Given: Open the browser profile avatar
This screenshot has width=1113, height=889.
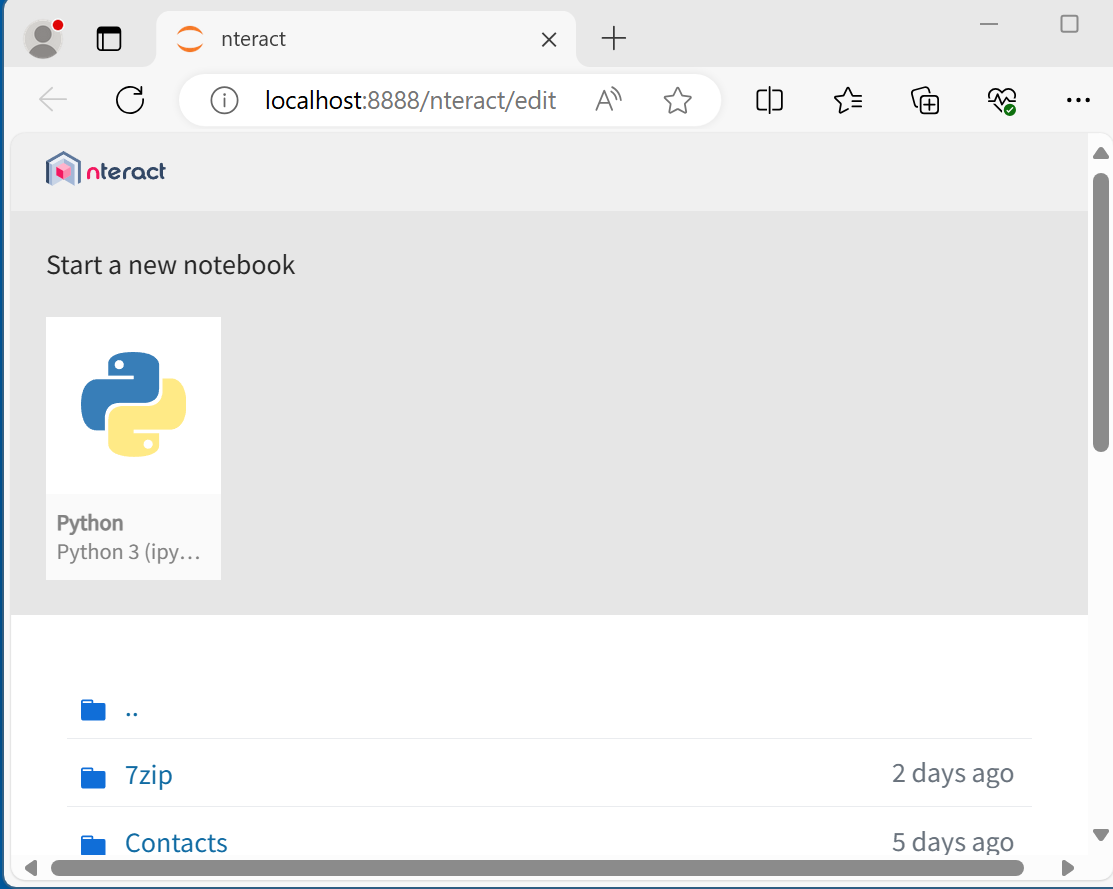Looking at the screenshot, I should [43, 39].
